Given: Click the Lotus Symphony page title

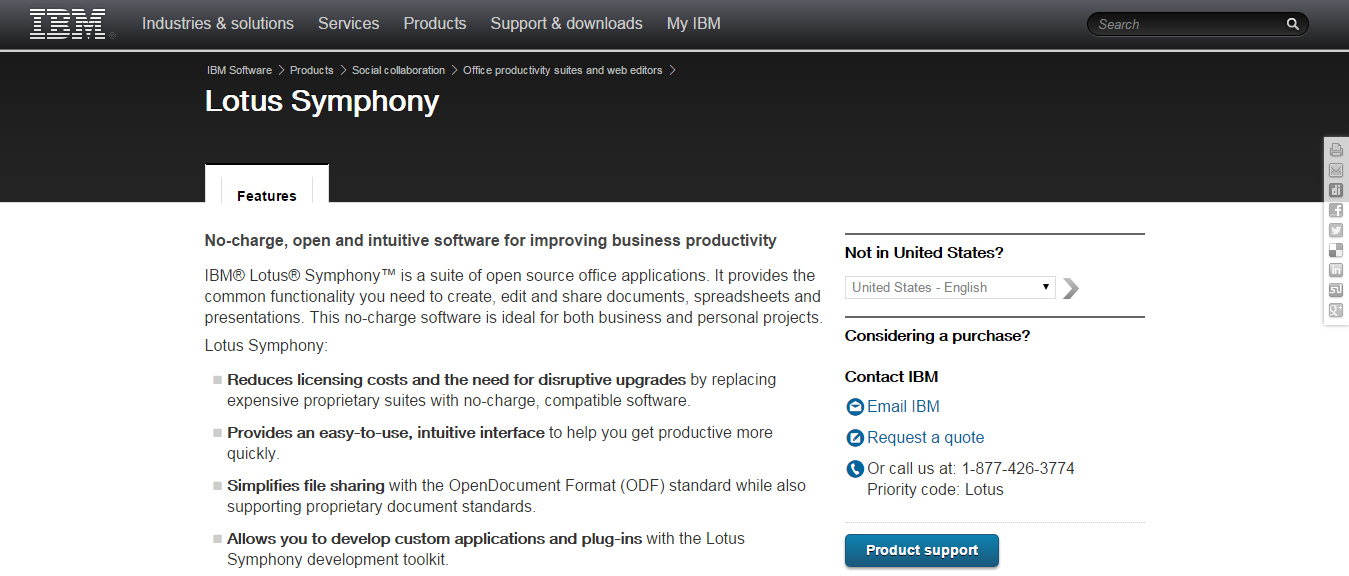Looking at the screenshot, I should tap(322, 101).
